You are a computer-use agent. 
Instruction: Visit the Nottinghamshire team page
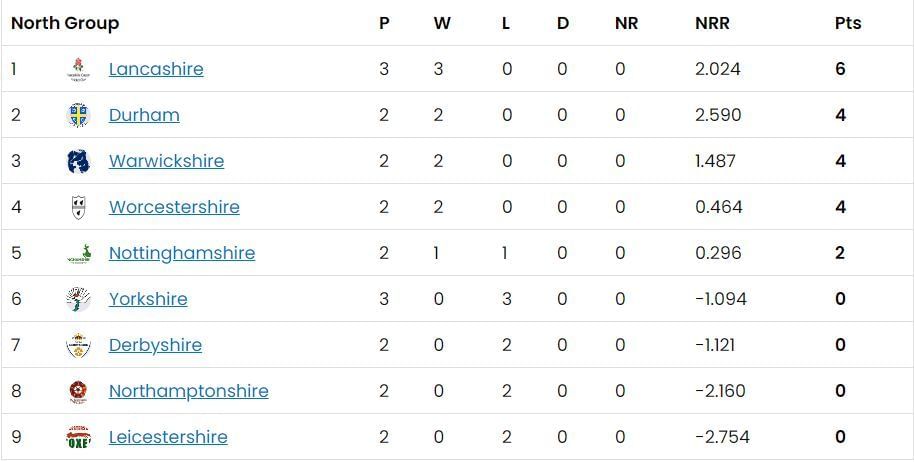point(182,253)
